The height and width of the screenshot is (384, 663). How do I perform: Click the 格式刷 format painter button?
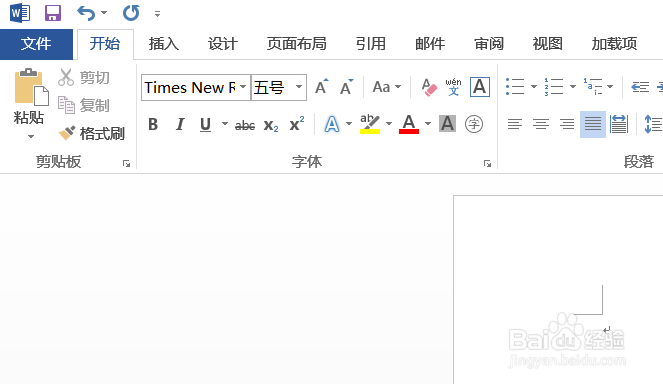pos(91,134)
